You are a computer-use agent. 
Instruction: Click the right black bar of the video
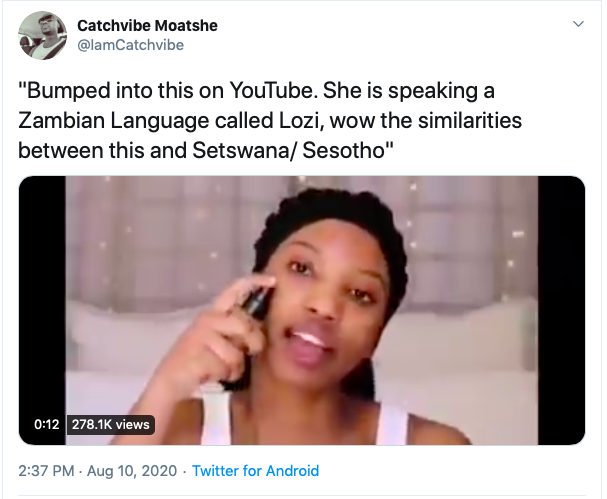pyautogui.click(x=561, y=310)
